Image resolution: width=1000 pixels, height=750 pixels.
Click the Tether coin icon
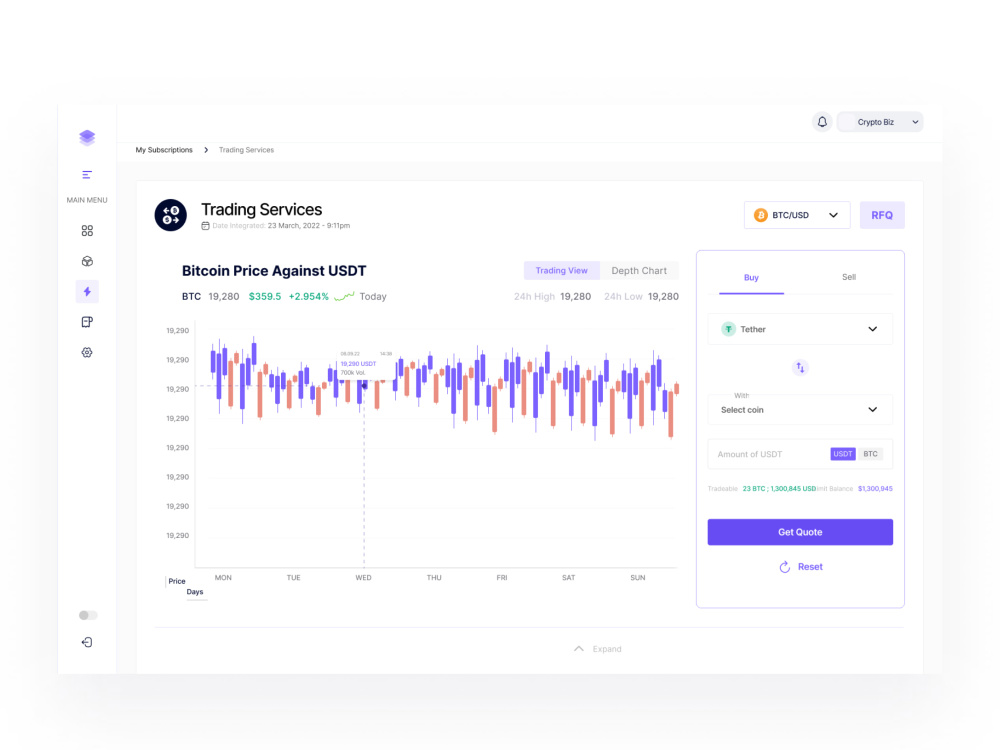(728, 329)
